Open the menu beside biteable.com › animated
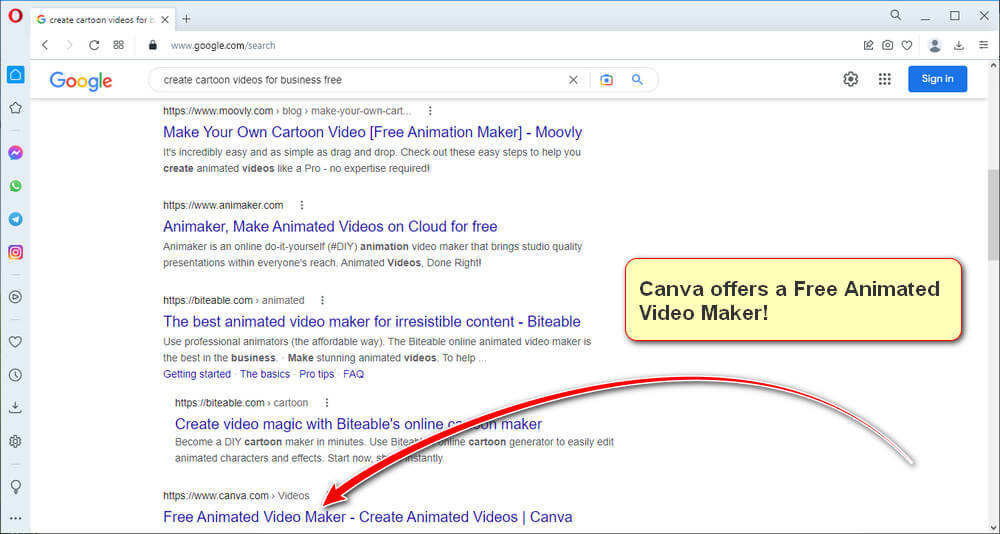Image resolution: width=1000 pixels, height=534 pixels. [323, 300]
